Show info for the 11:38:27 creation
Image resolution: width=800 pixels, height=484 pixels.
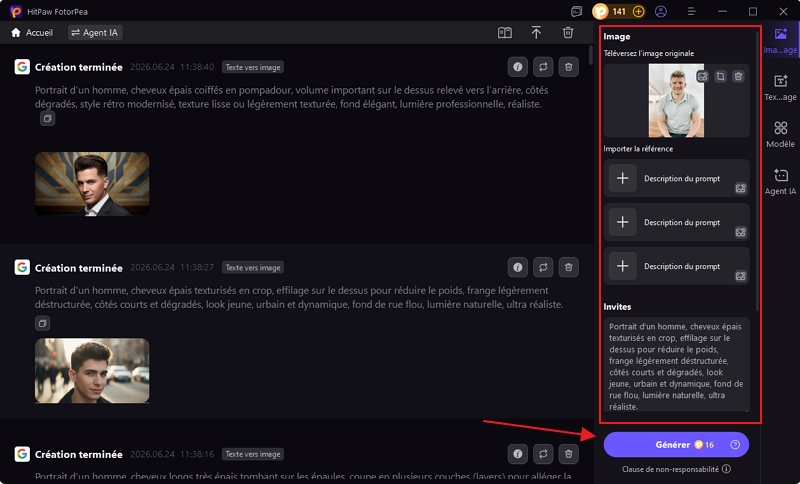tap(517, 267)
